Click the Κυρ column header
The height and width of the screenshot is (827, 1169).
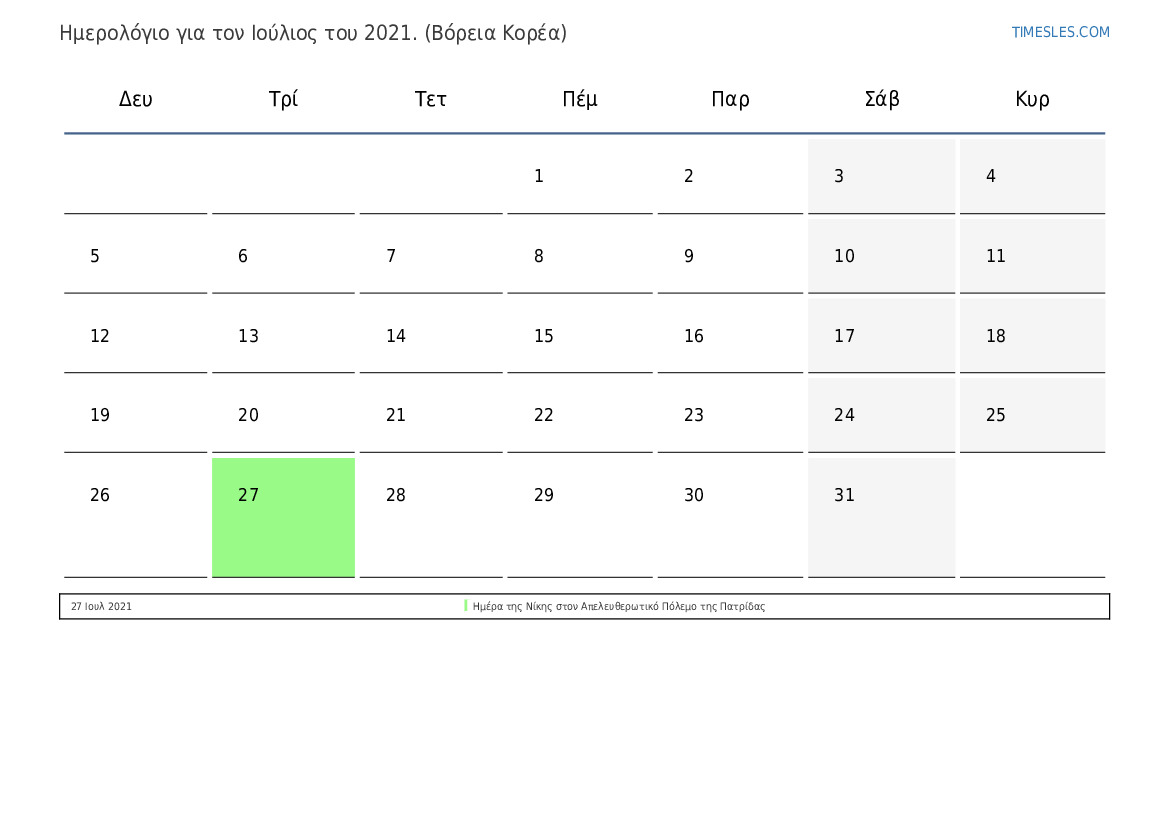click(1033, 99)
